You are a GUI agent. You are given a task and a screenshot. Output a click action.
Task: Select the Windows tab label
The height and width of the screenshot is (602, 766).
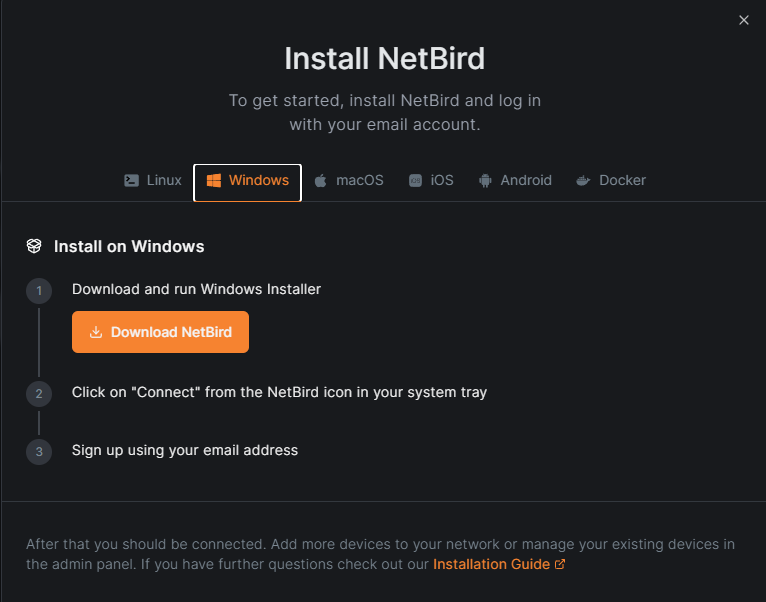[258, 181]
